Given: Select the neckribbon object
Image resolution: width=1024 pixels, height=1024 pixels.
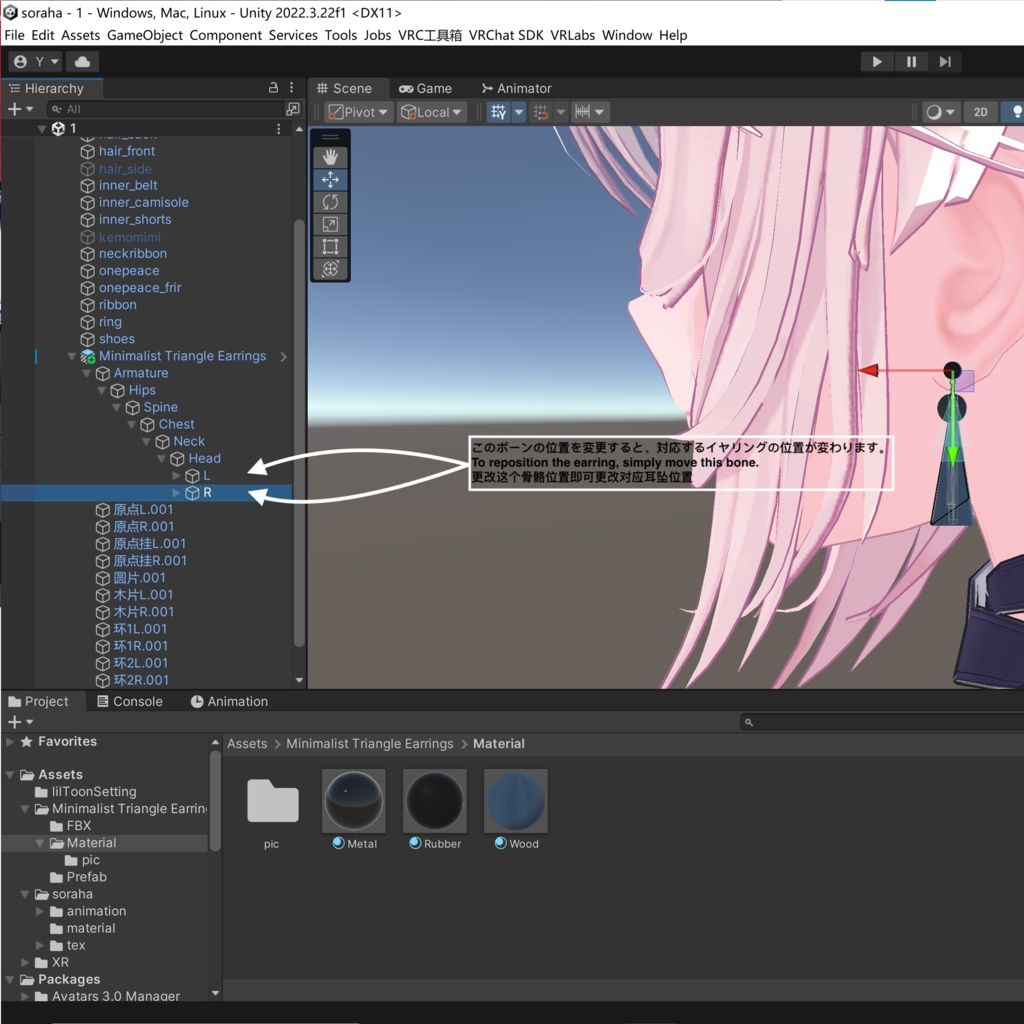Looking at the screenshot, I should [133, 253].
